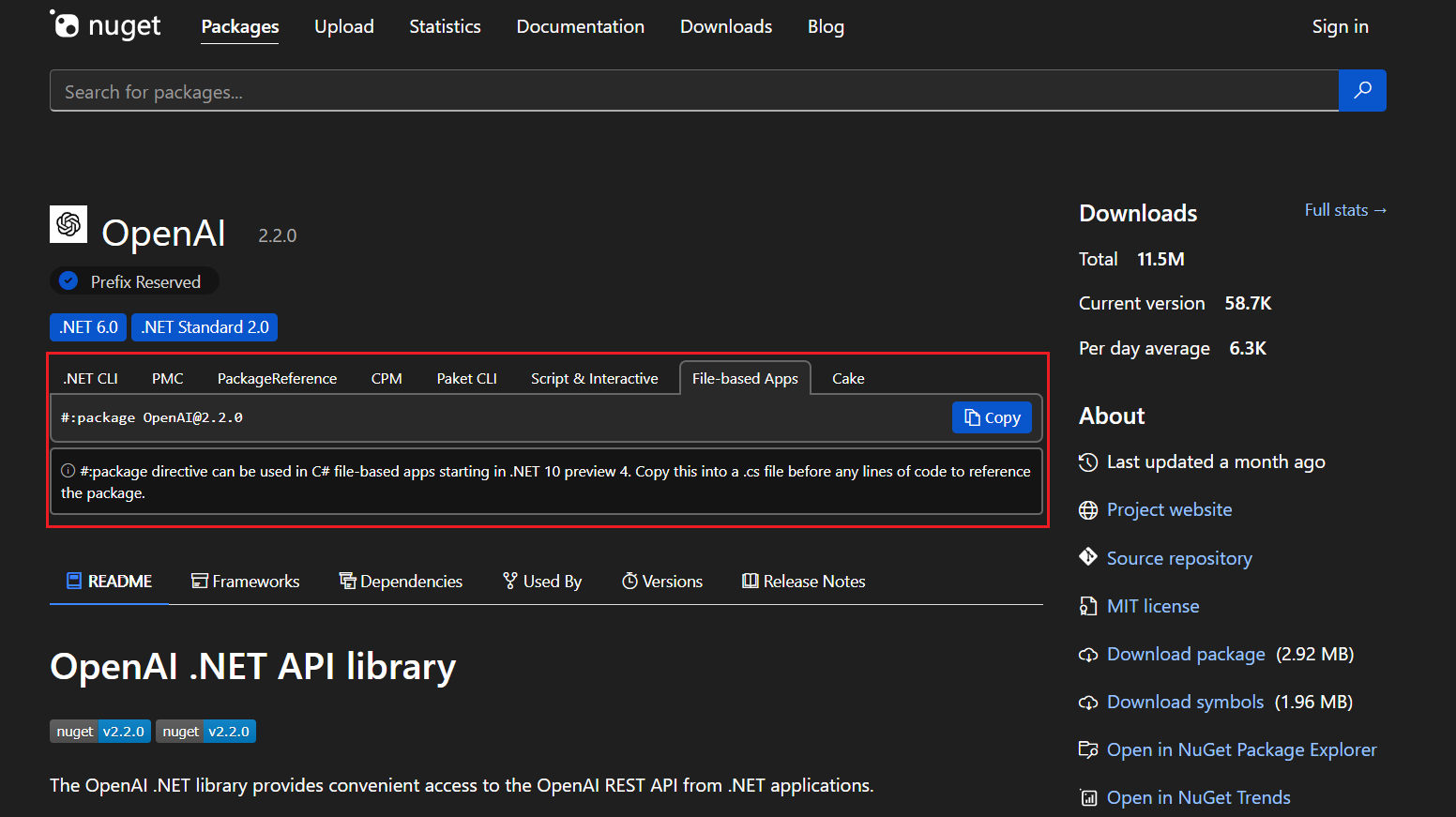Open the Project website link
The height and width of the screenshot is (817, 1456).
click(1169, 509)
